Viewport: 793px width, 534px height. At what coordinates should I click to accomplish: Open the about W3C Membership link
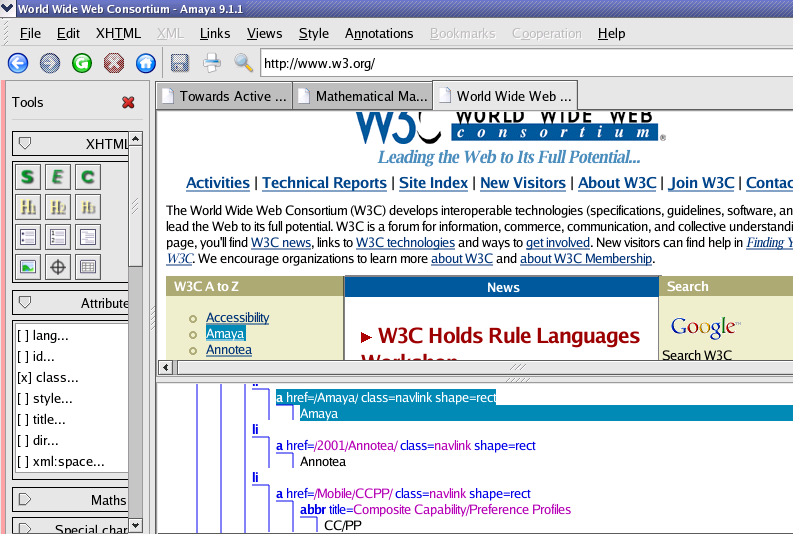point(586,259)
